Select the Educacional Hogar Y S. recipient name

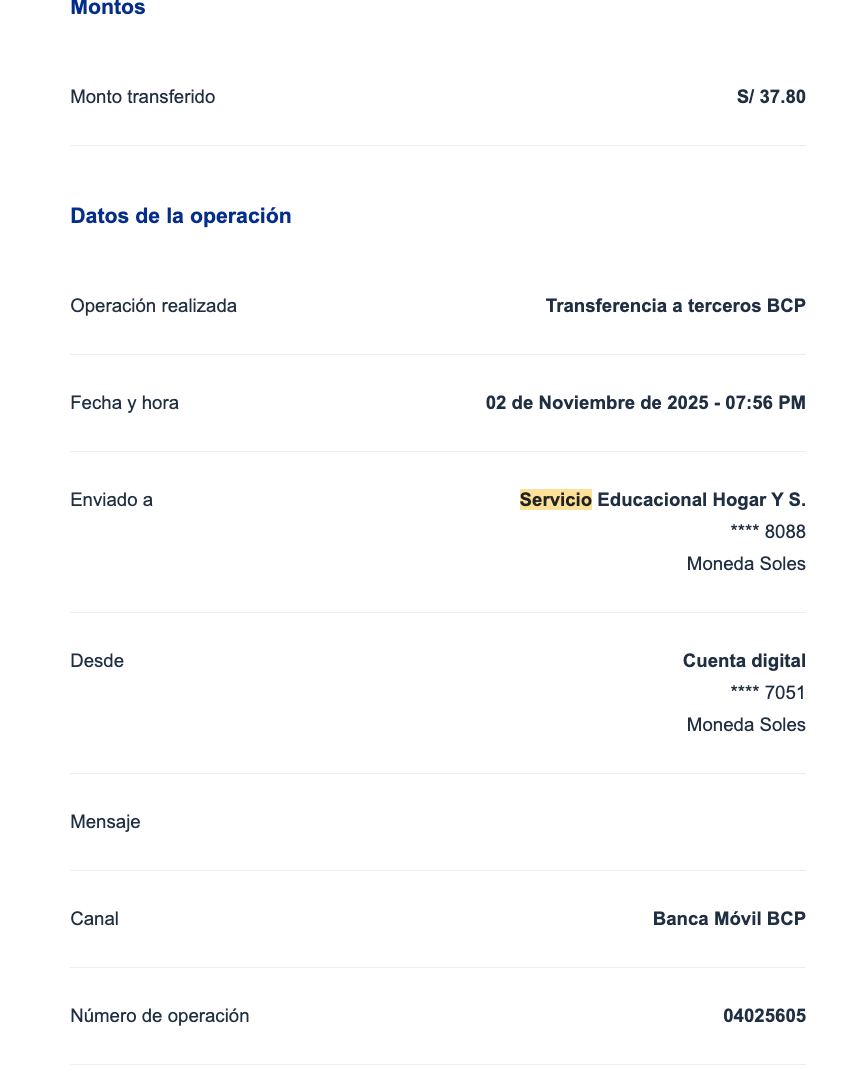[701, 500]
